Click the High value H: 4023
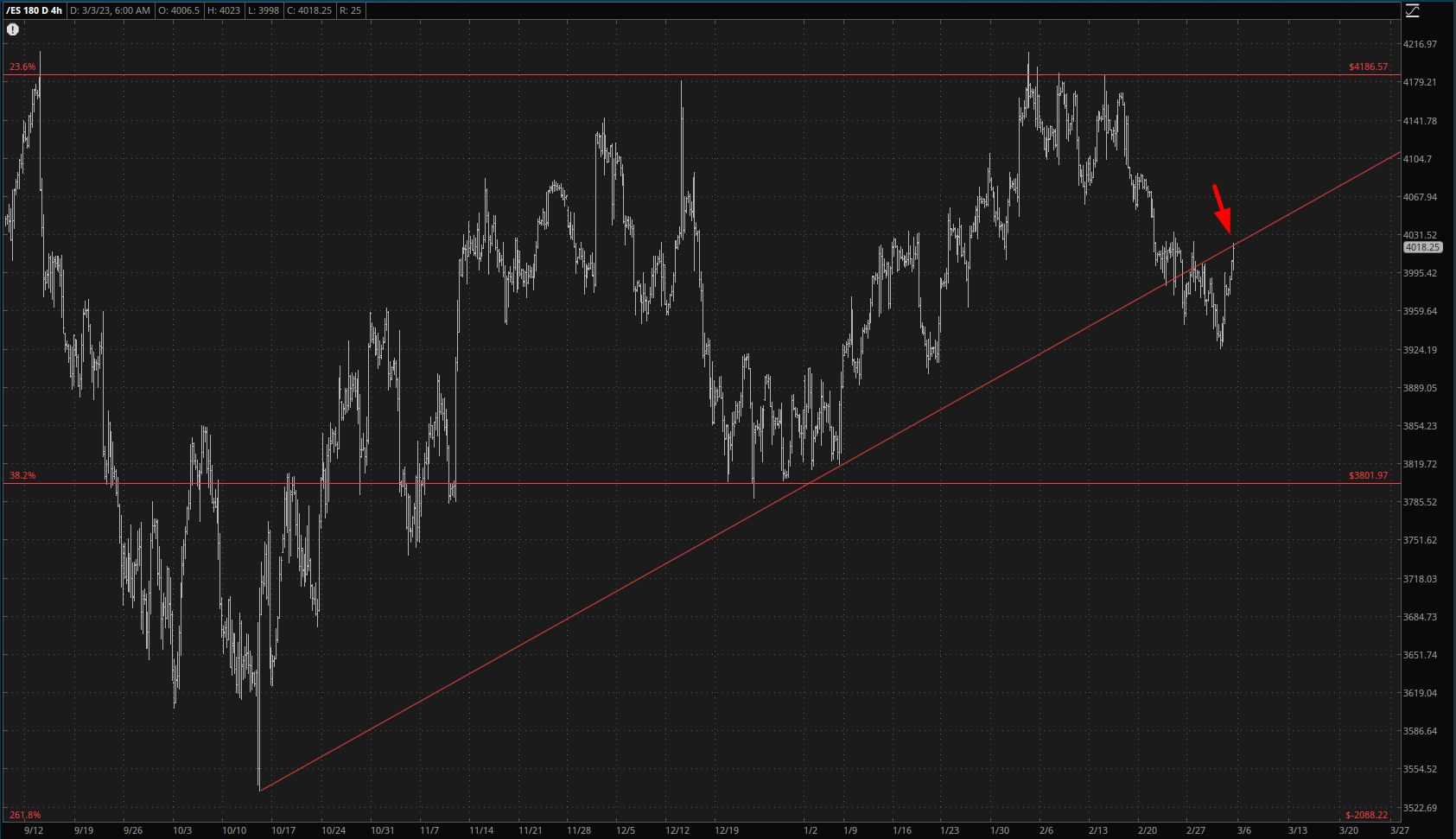 [x=224, y=10]
